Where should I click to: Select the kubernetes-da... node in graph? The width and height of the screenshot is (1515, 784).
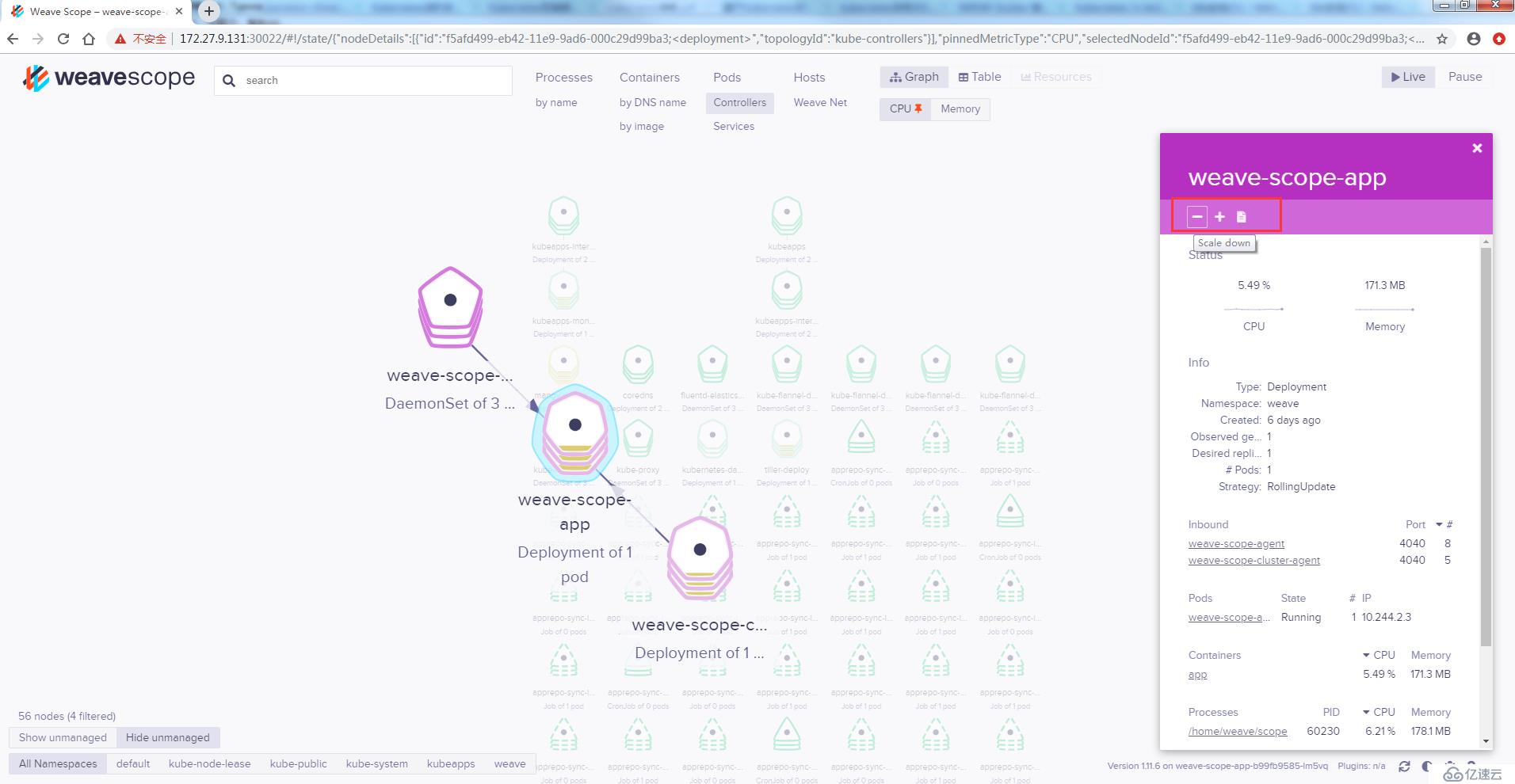point(712,440)
